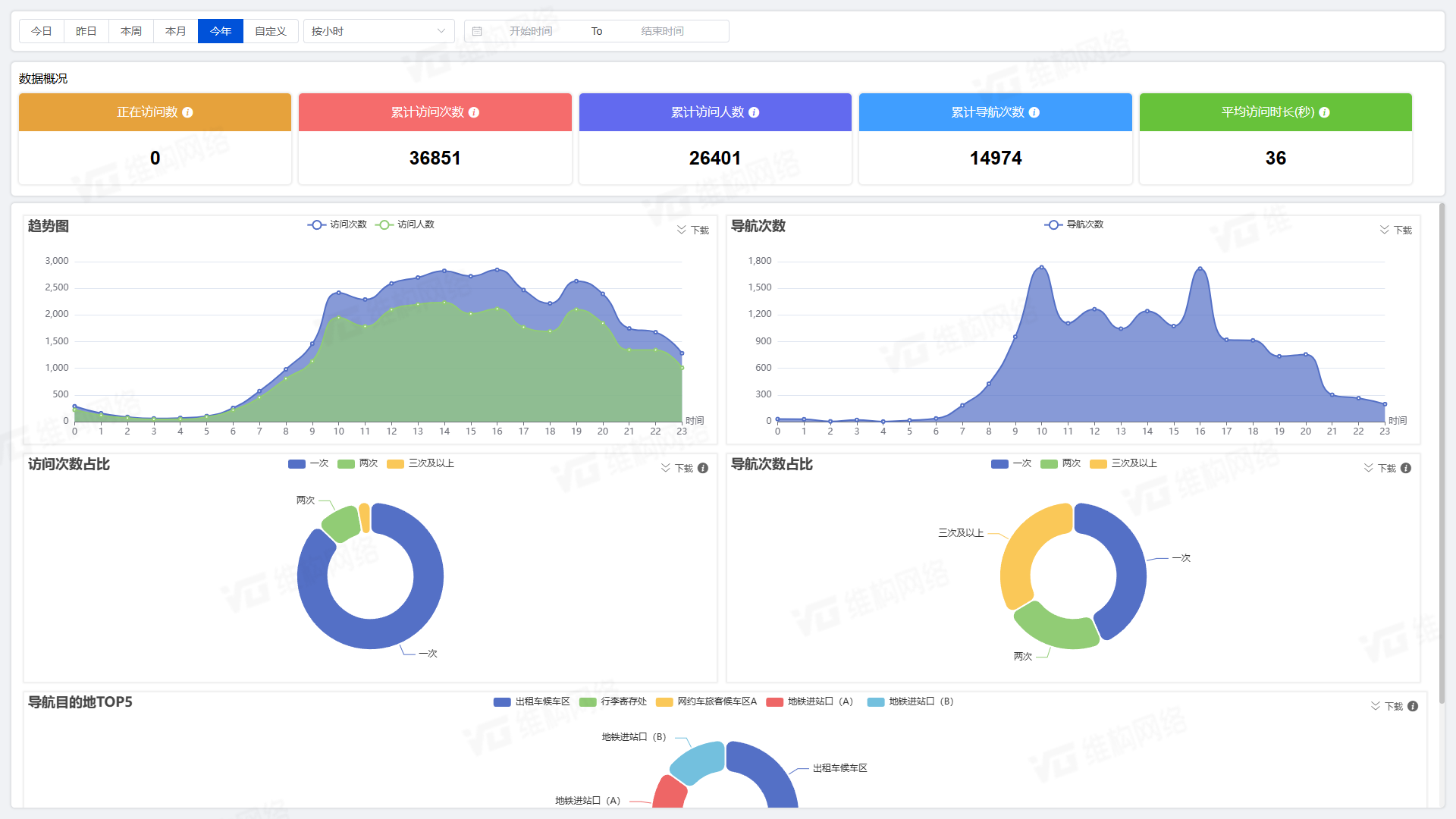This screenshot has width=1456, height=819.
Task: Select the 今年 tab
Action: pos(221,31)
